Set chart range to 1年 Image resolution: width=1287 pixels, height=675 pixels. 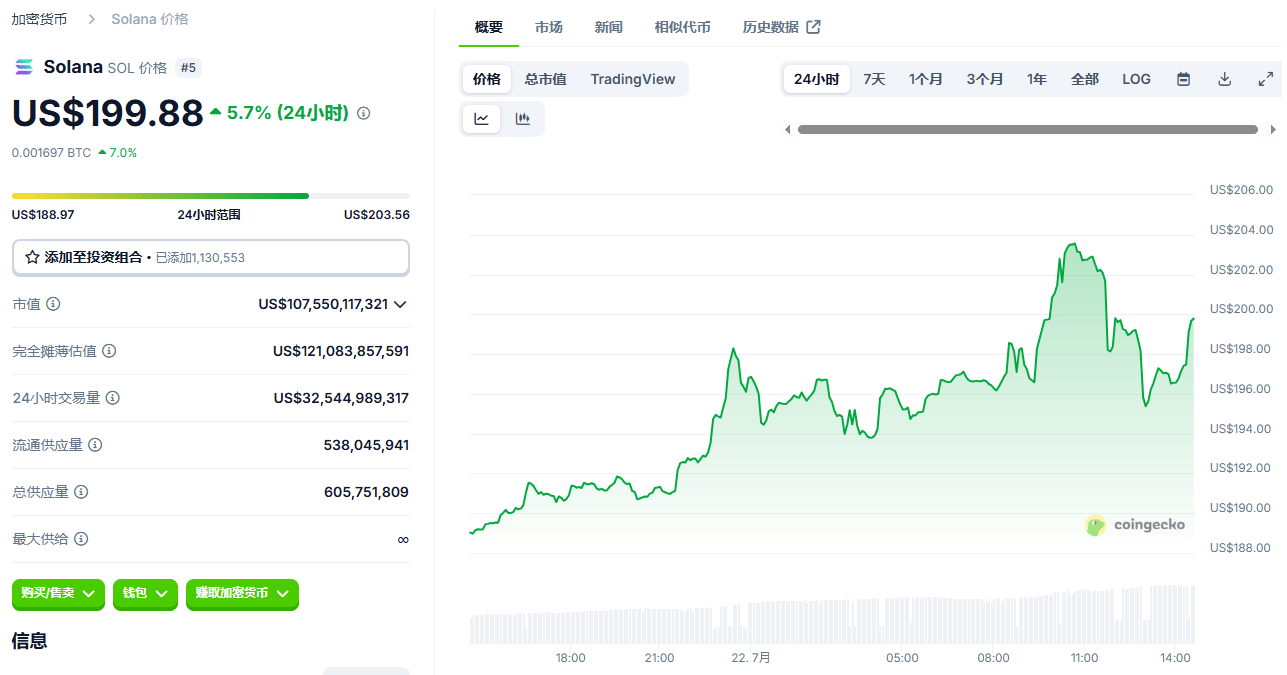pos(1037,79)
